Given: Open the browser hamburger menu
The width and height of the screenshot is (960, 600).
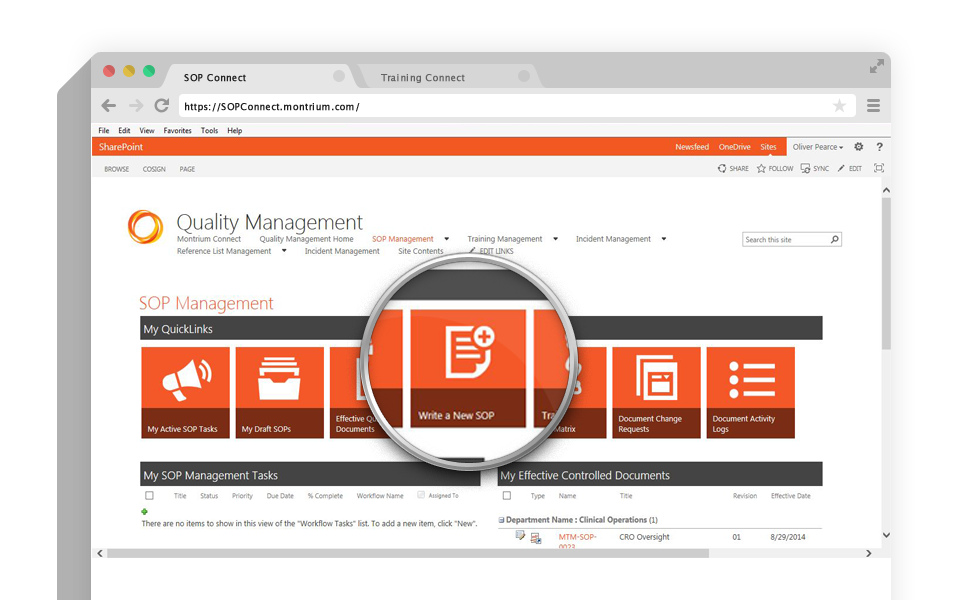Looking at the screenshot, I should 873,106.
